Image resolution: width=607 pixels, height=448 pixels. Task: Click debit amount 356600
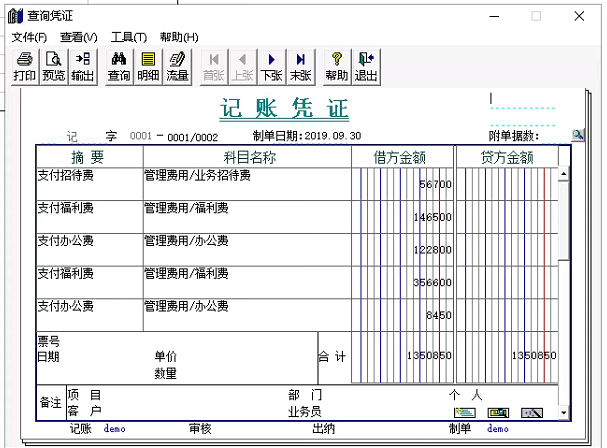pyautogui.click(x=432, y=283)
